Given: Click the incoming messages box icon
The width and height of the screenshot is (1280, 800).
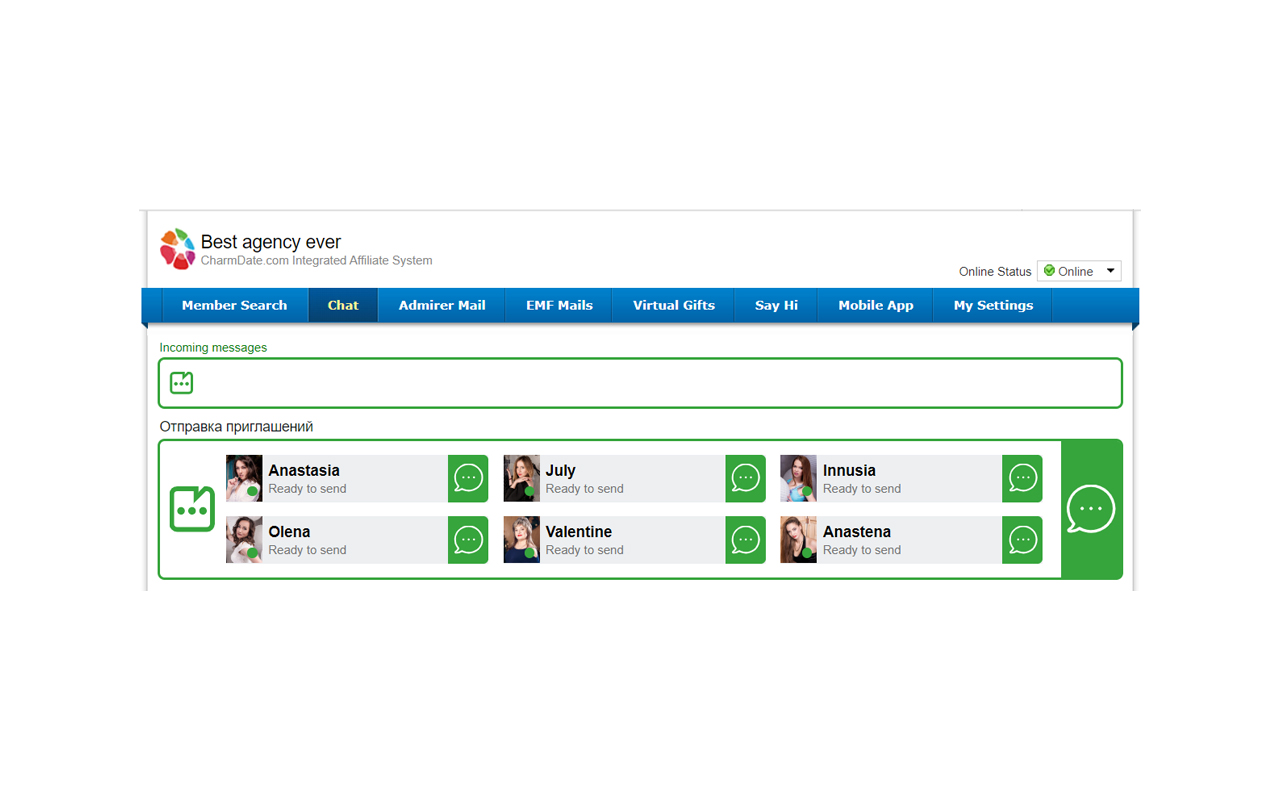Looking at the screenshot, I should [181, 383].
